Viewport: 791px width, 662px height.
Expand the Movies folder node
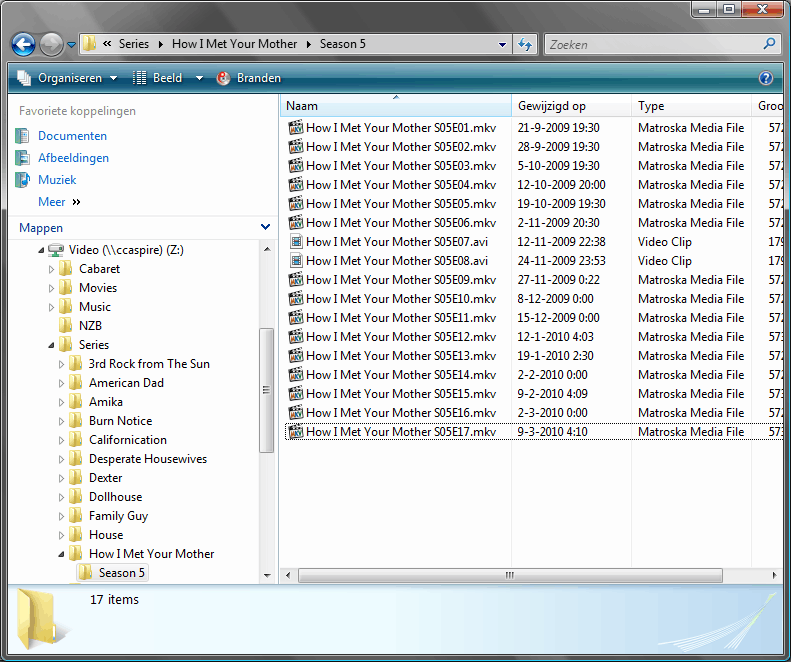51,289
